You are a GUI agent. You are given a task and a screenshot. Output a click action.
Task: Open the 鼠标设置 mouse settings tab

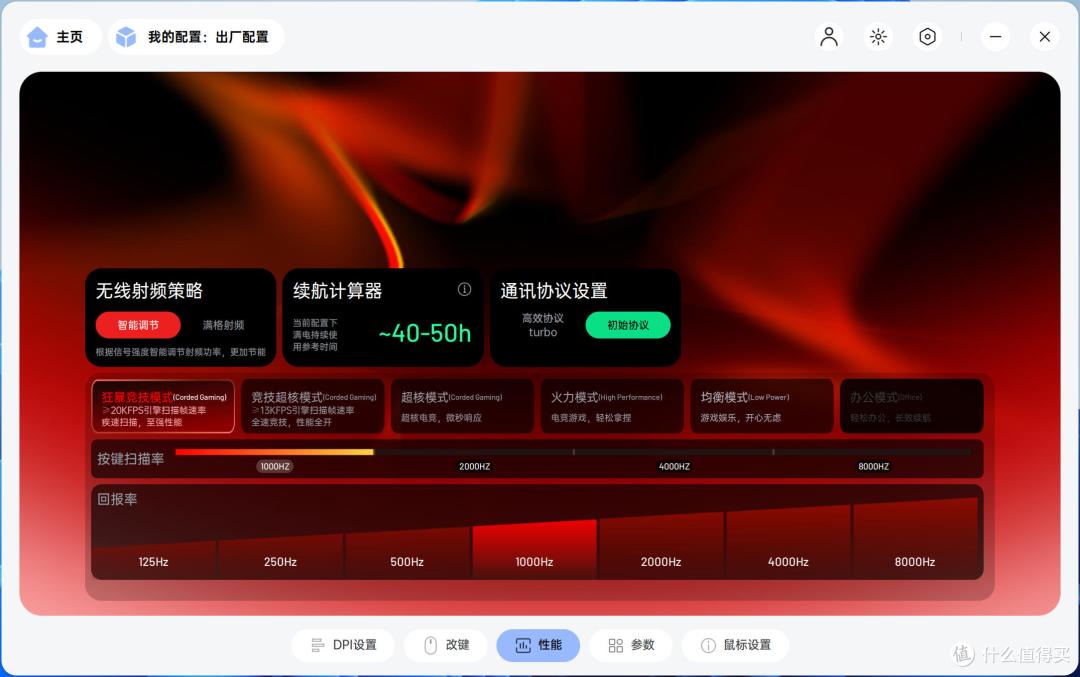[x=736, y=645]
